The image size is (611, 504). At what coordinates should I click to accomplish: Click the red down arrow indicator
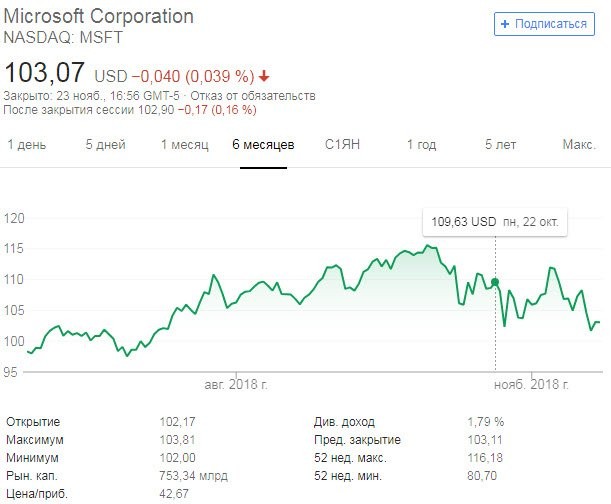[x=264, y=76]
